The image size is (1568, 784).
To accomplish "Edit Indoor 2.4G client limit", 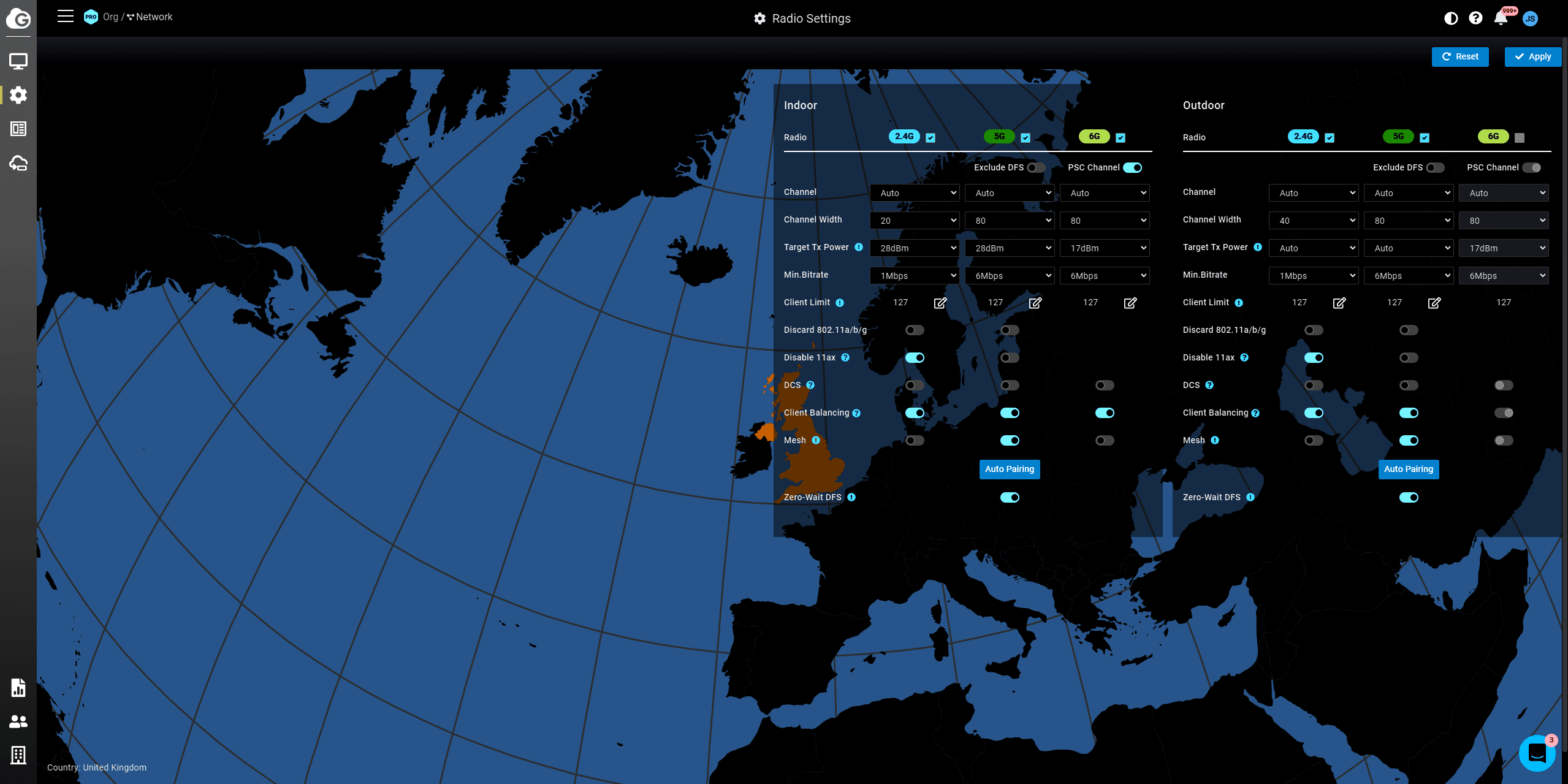I will pyautogui.click(x=940, y=303).
